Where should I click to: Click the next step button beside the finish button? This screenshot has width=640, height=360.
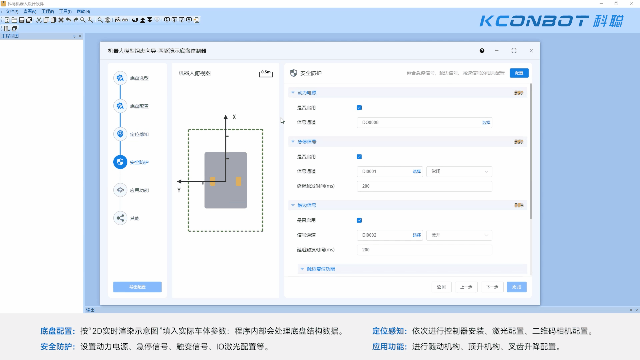pos(493,287)
